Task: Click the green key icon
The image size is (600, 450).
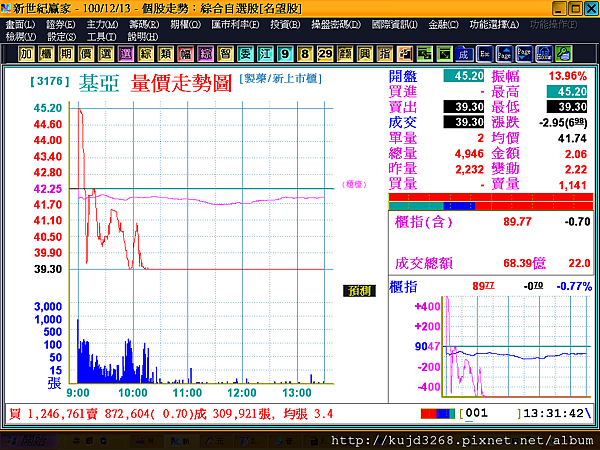Action: [564, 54]
